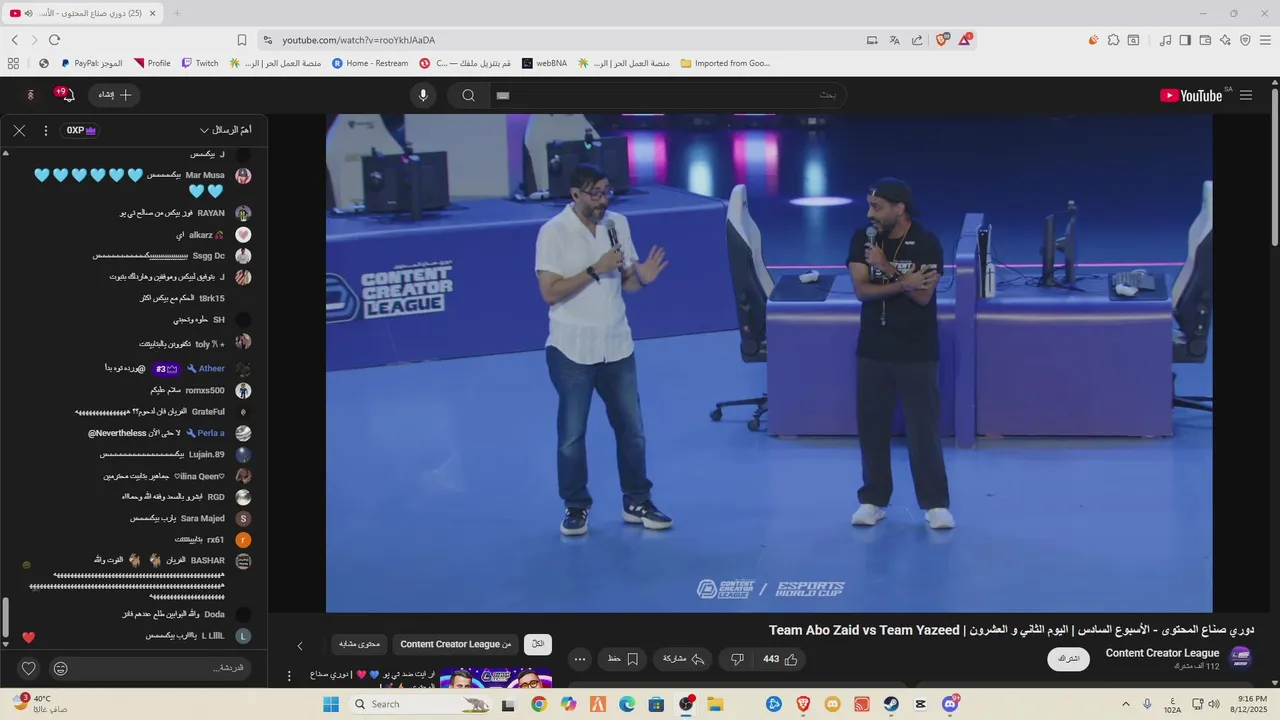
Task: Like the video with thumbs up
Action: (x=781, y=659)
